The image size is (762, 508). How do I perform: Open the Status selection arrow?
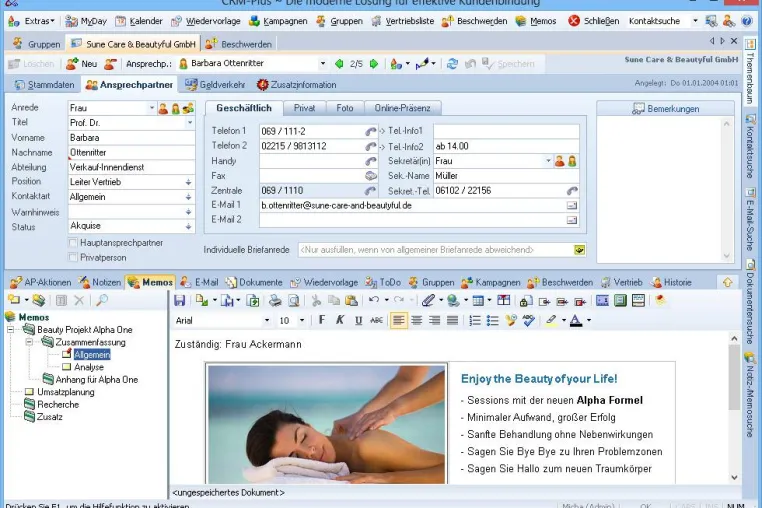point(189,227)
